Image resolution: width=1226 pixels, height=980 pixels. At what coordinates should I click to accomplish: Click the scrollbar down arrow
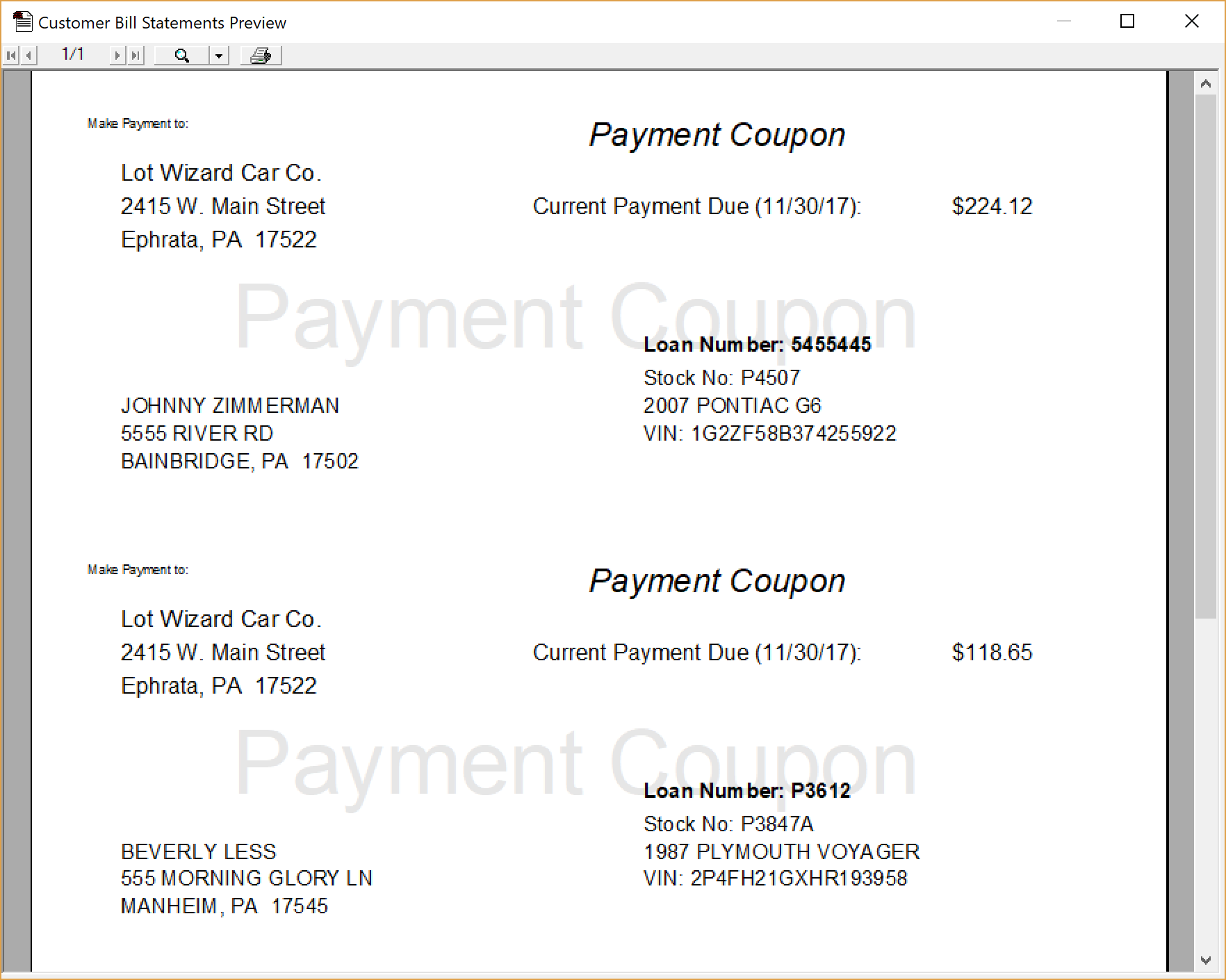pos(1206,961)
